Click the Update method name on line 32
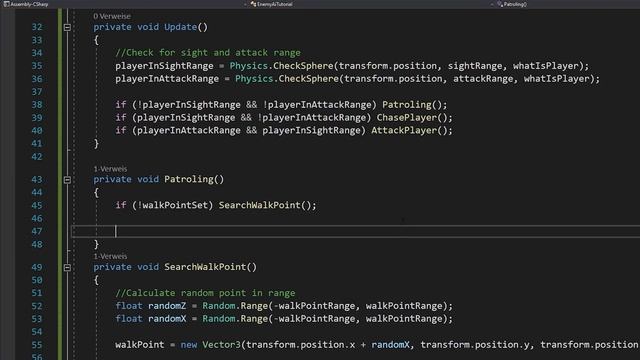The image size is (640, 360). click(x=180, y=27)
